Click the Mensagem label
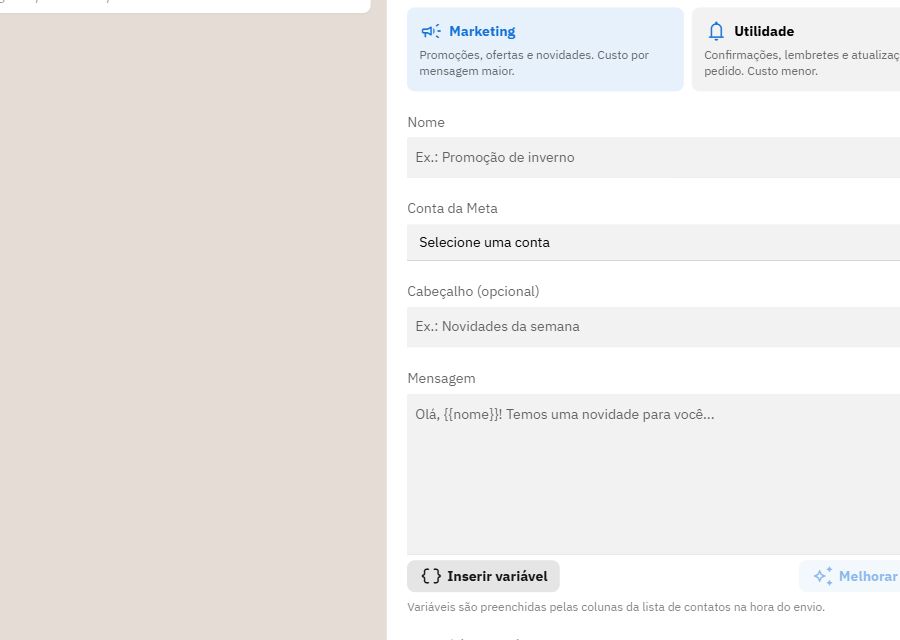This screenshot has height=640, width=900. click(x=441, y=378)
